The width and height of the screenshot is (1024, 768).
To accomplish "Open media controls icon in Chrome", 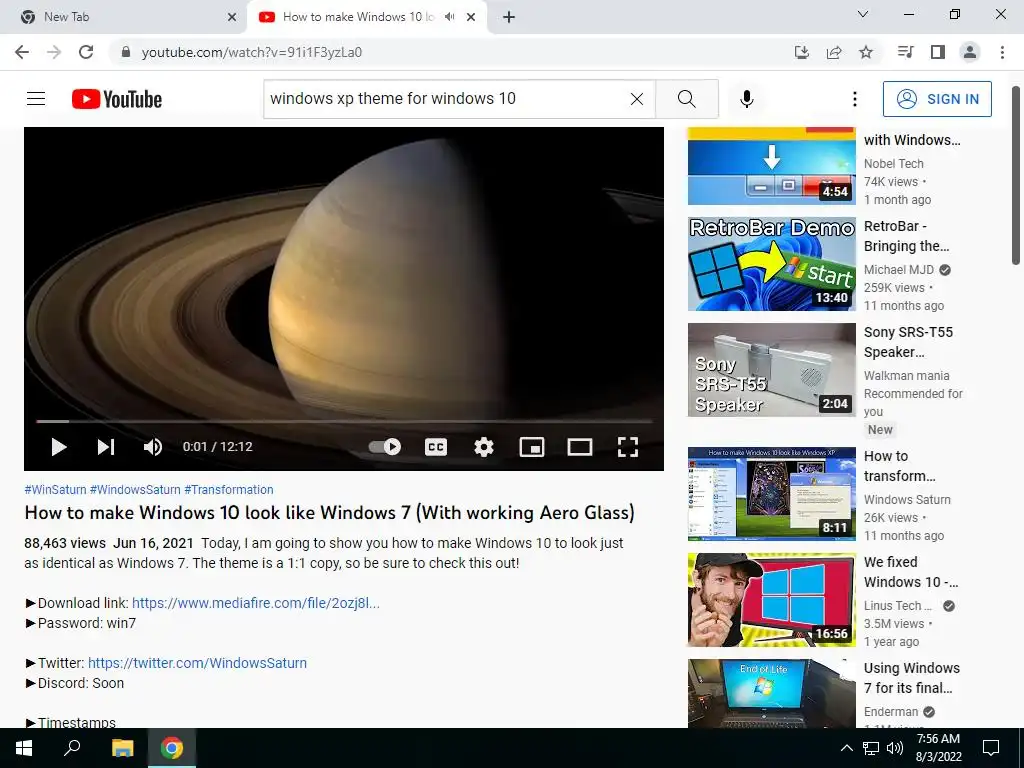I will click(x=905, y=52).
